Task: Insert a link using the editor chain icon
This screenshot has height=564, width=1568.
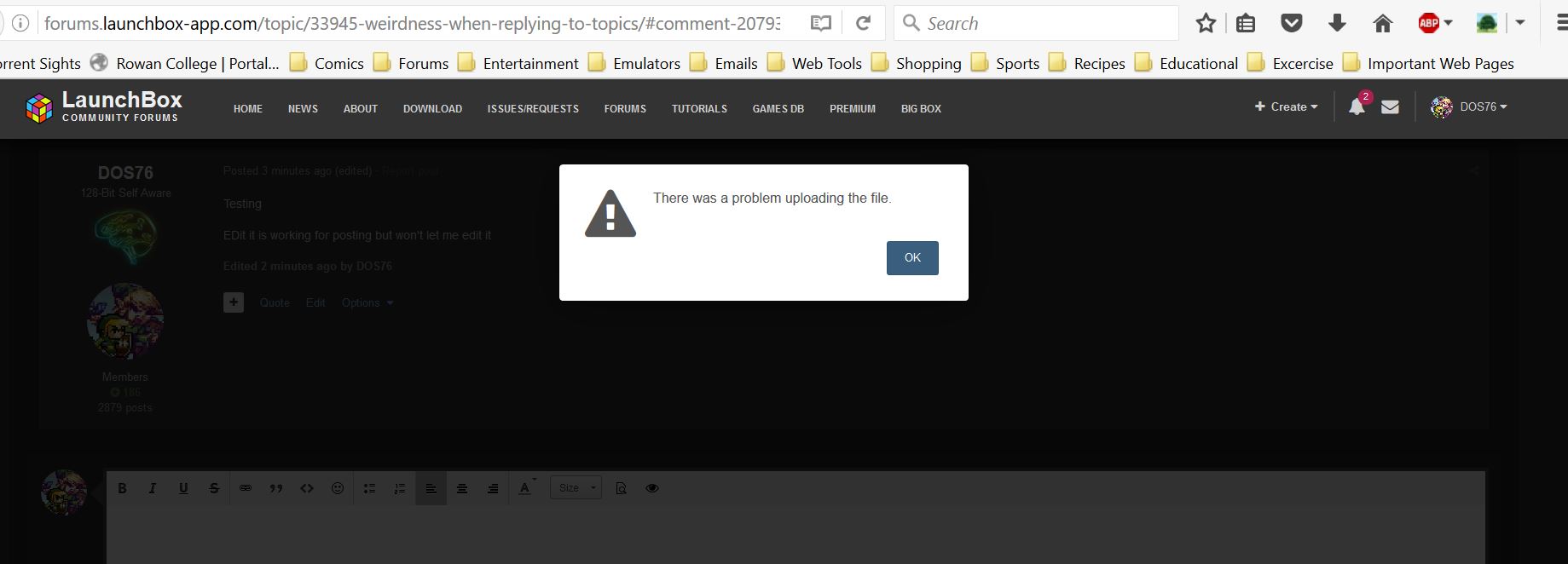Action: pos(246,488)
